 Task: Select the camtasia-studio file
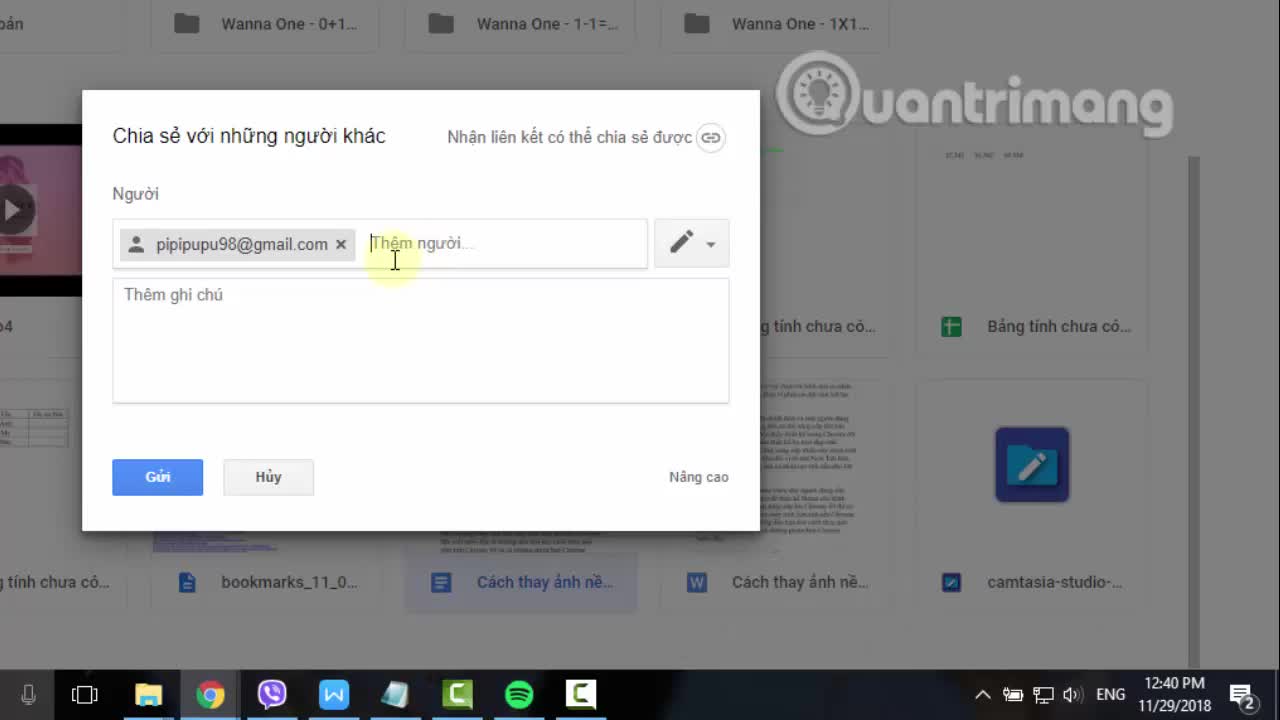click(x=1031, y=582)
